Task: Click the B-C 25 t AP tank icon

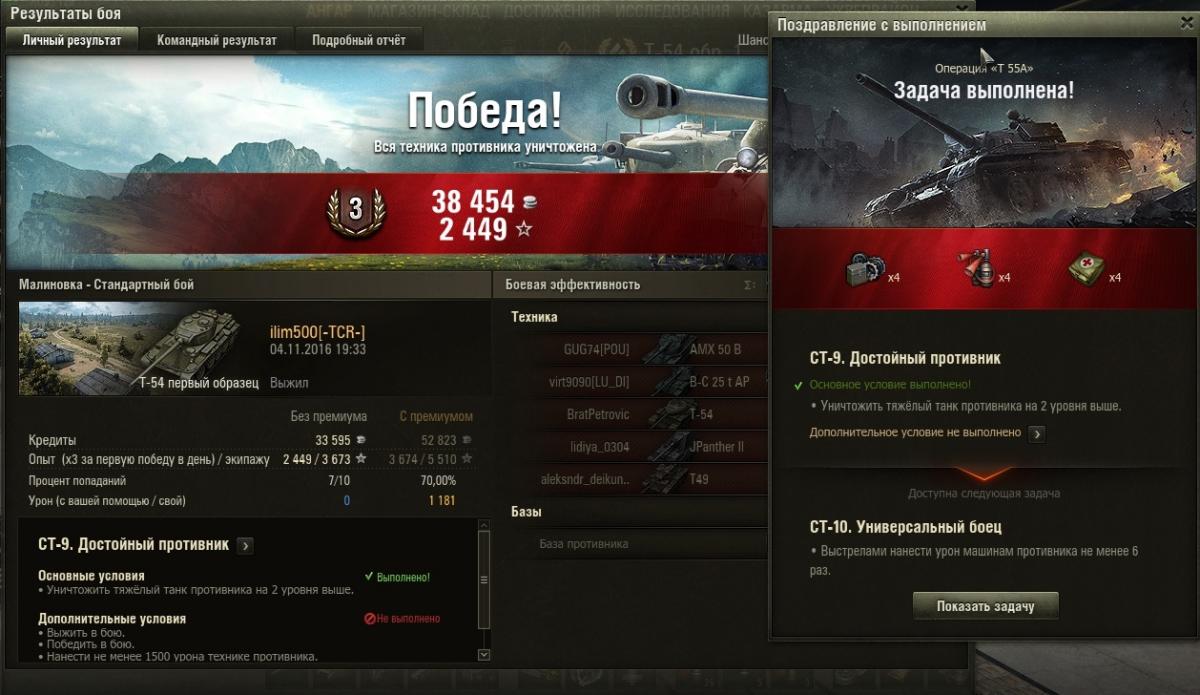Action: (662, 382)
